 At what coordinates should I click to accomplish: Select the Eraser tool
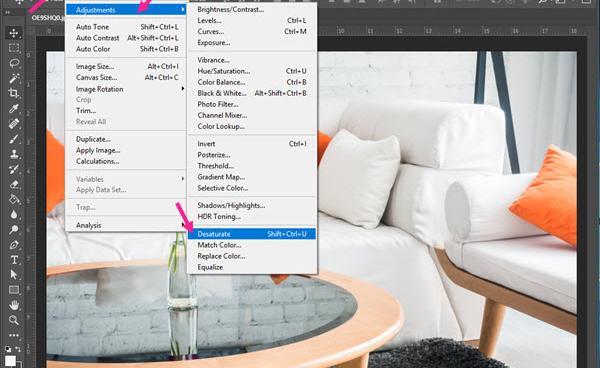pyautogui.click(x=14, y=184)
